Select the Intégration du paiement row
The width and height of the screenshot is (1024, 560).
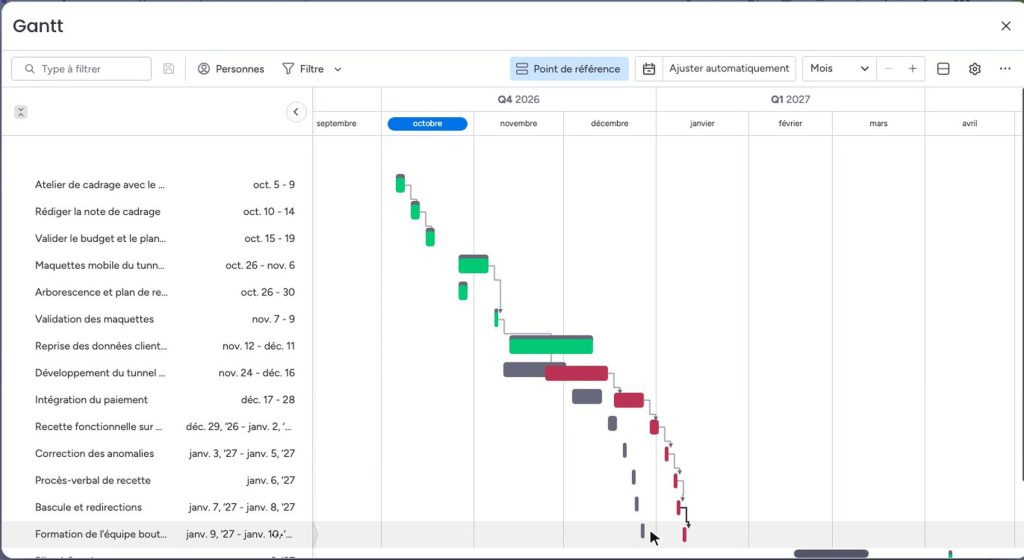pos(157,399)
